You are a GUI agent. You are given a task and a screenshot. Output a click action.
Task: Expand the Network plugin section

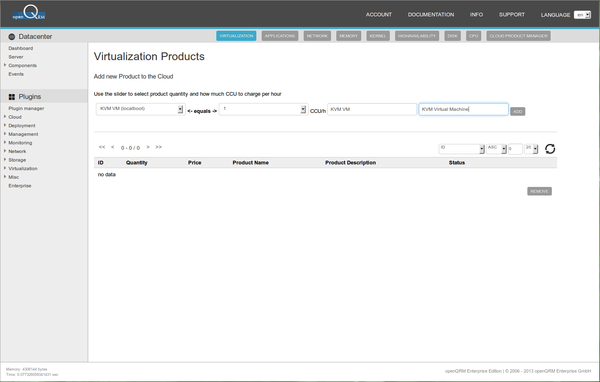pos(17,151)
